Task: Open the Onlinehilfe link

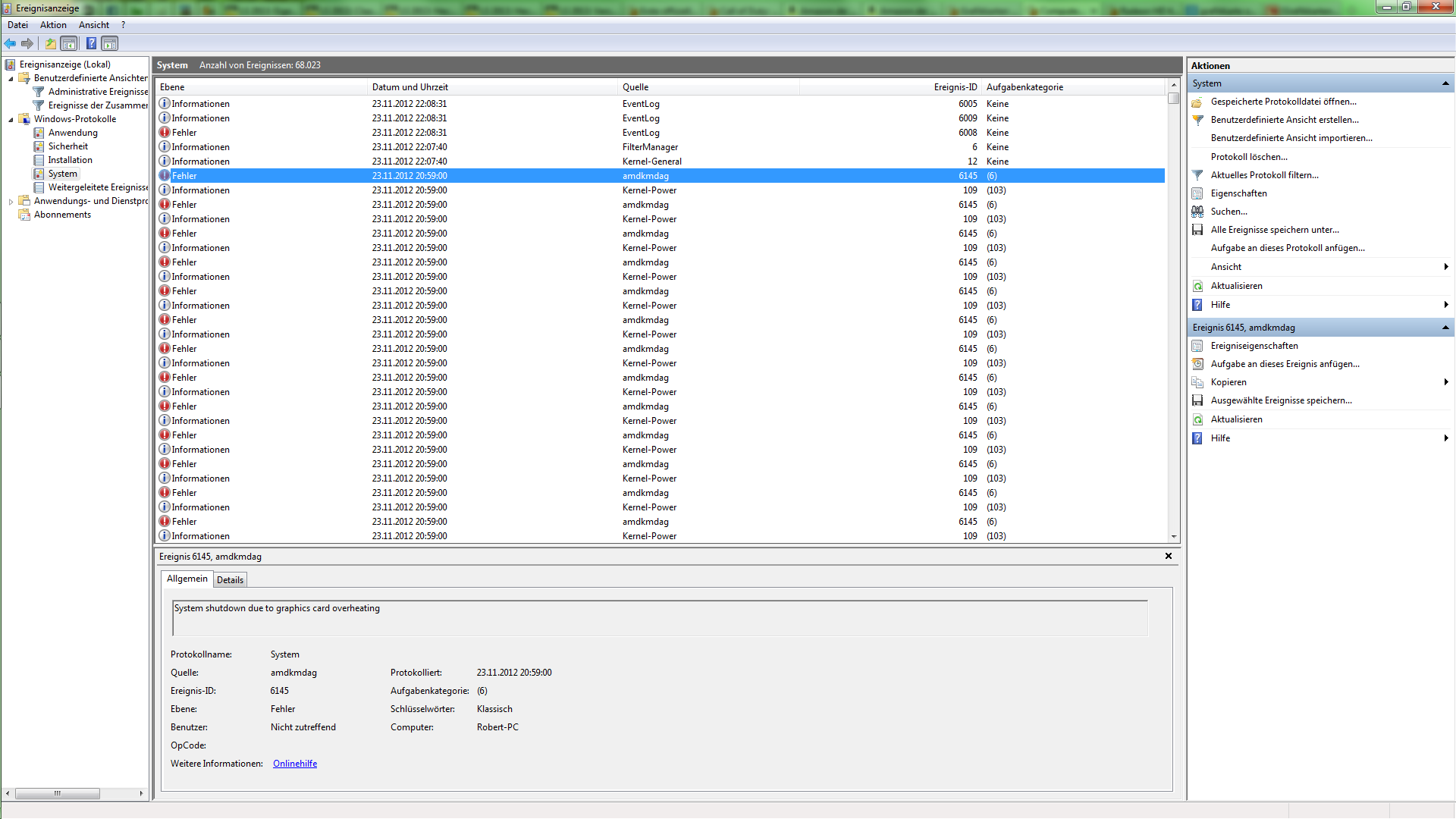Action: click(295, 764)
